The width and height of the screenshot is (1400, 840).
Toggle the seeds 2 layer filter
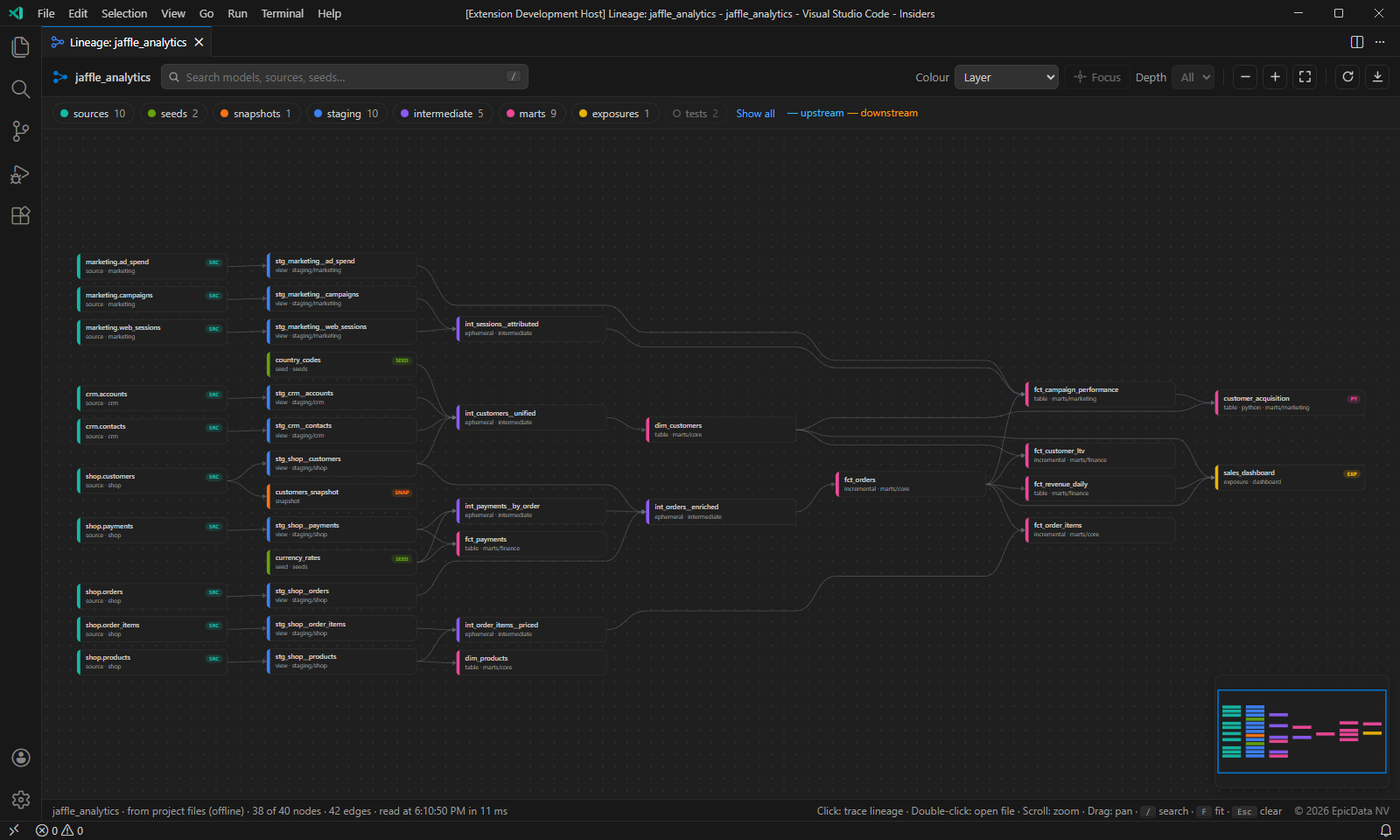coord(173,114)
